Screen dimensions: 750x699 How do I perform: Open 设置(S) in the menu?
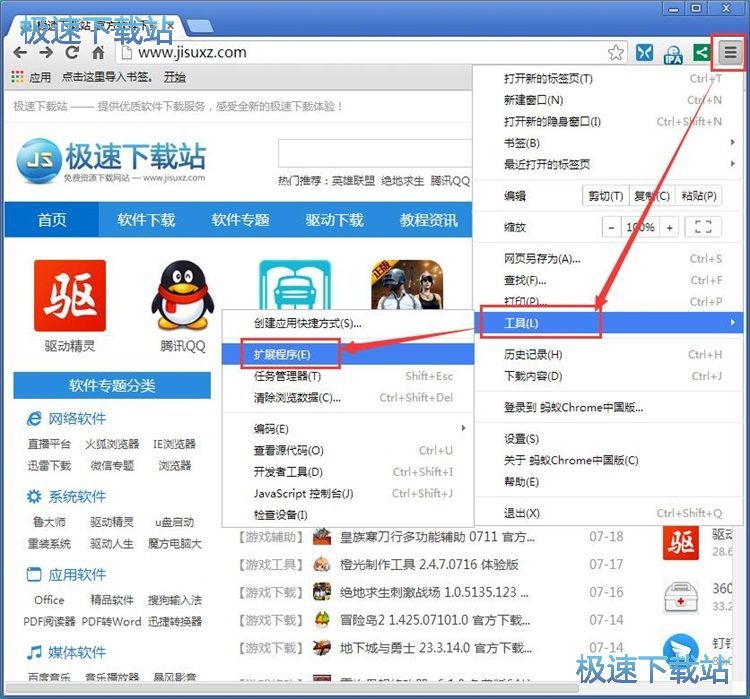608,438
